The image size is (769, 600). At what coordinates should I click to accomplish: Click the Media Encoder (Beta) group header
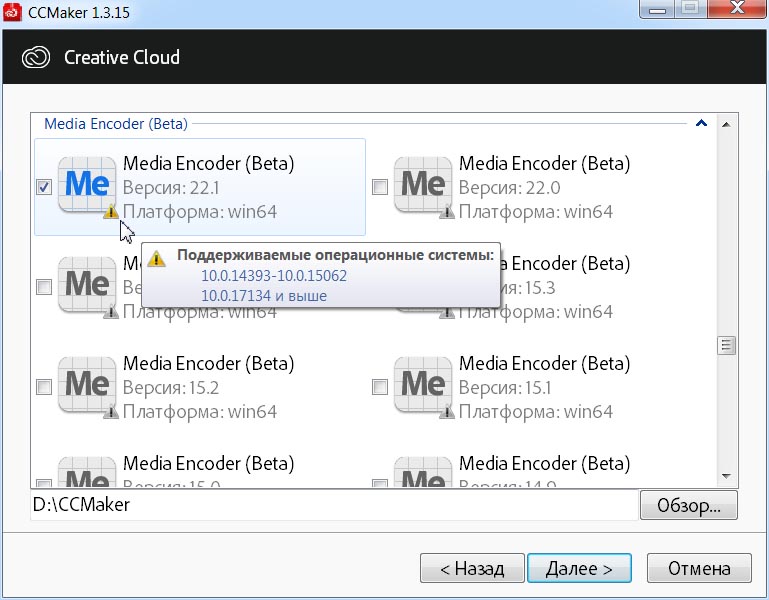click(x=116, y=124)
